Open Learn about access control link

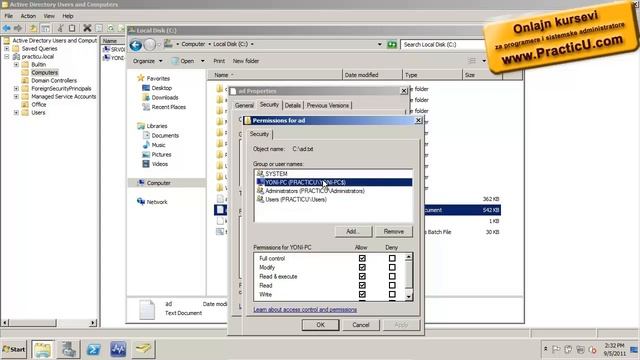pos(305,309)
